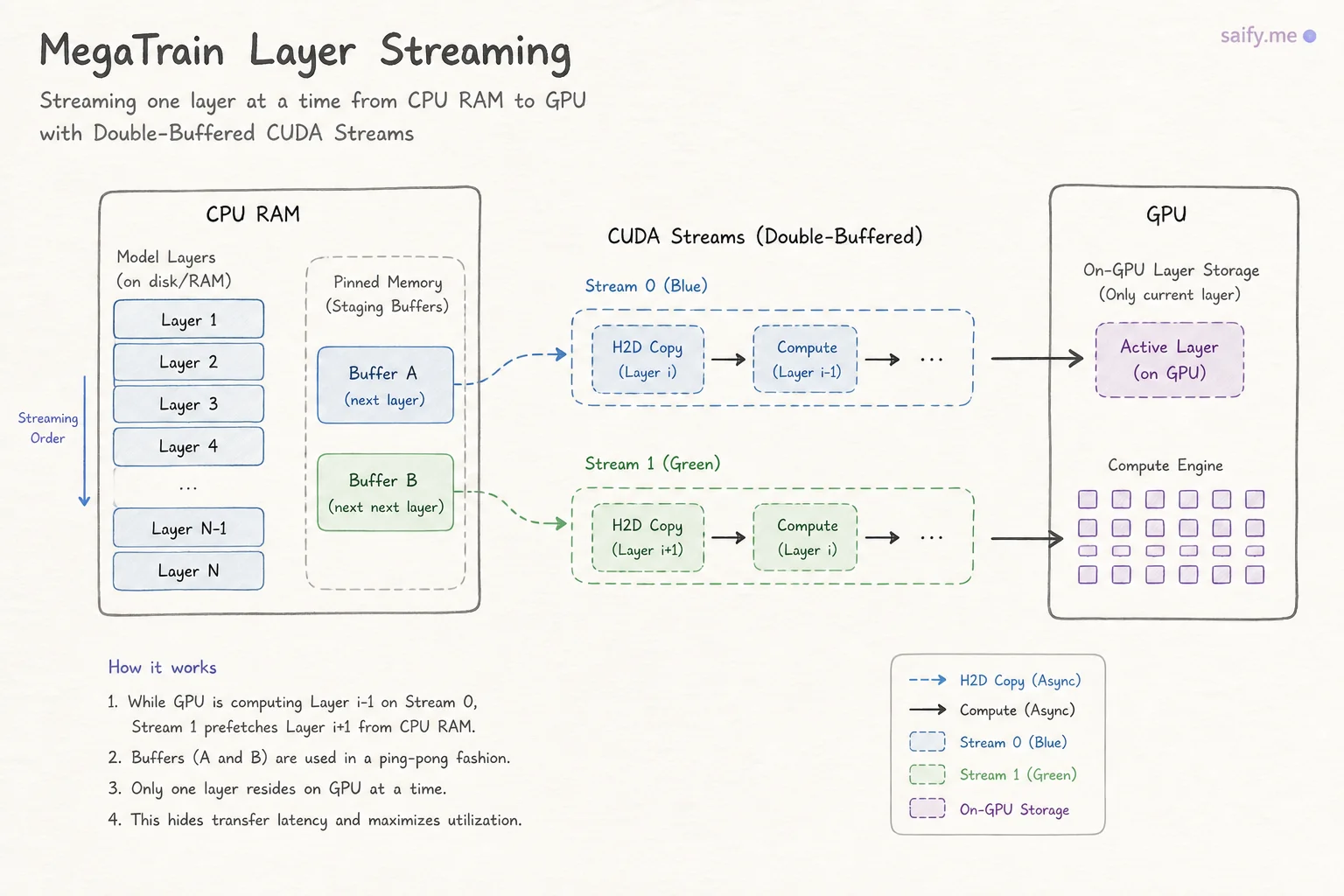Click the ellipsis between Layer 4 and Layer N-1
The width and height of the screenshot is (1344, 896).
188,488
